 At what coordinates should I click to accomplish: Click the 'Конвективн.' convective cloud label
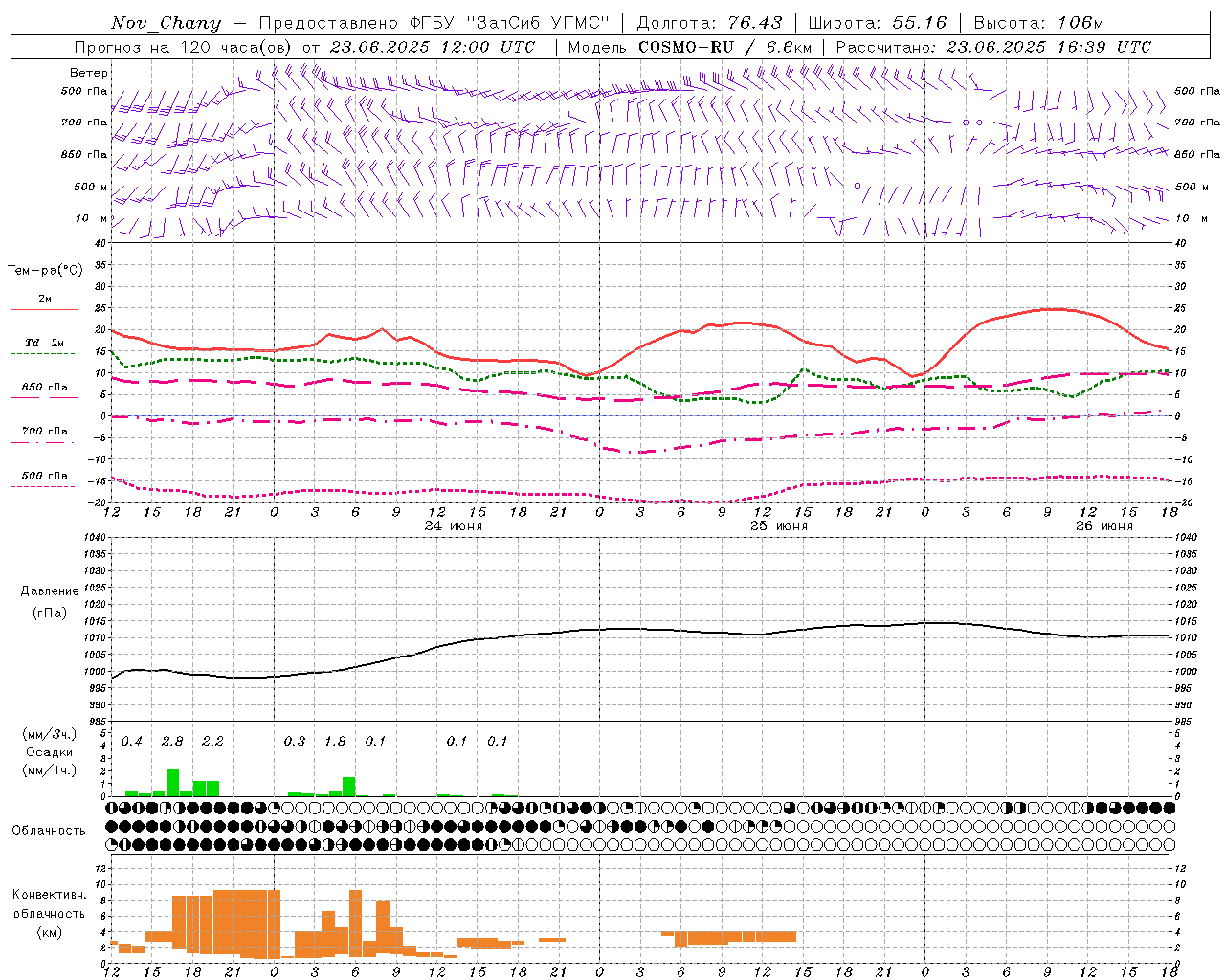tap(49, 895)
